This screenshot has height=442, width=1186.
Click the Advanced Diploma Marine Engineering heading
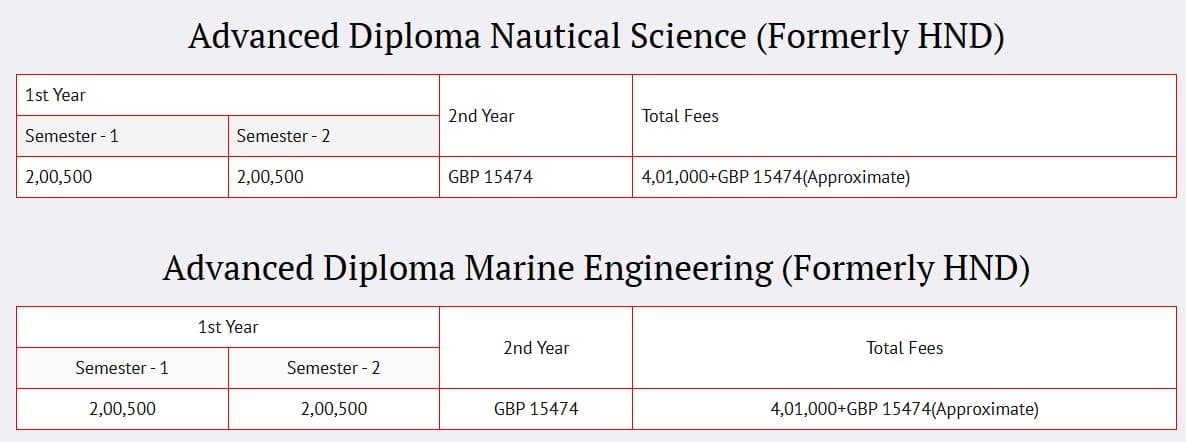point(596,269)
